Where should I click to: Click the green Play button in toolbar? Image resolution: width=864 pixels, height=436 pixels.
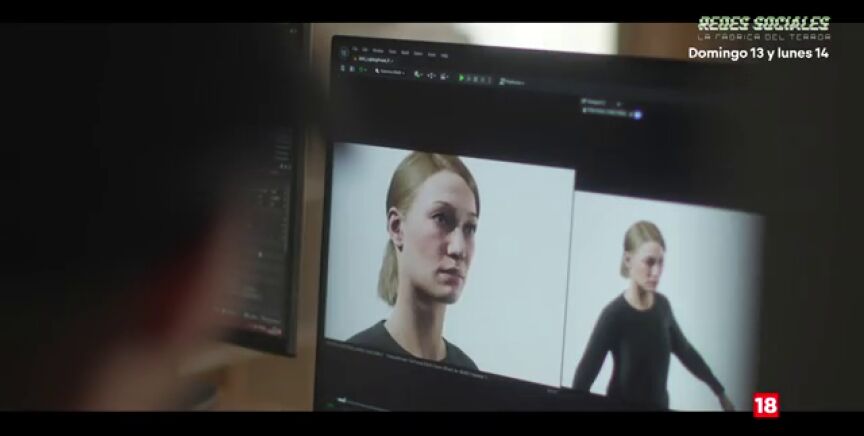tap(462, 77)
